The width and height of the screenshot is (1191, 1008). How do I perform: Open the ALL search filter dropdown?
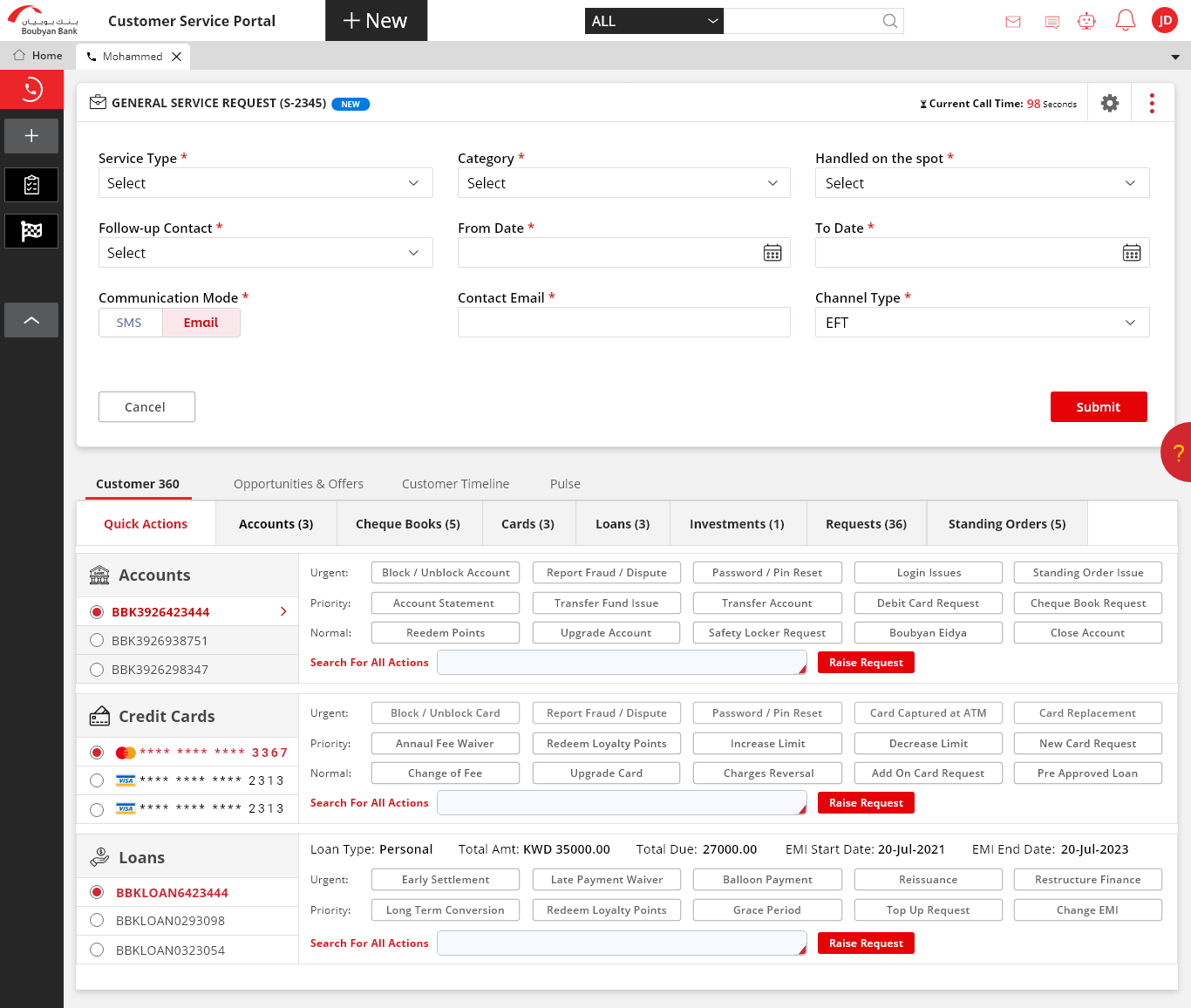[x=654, y=21]
